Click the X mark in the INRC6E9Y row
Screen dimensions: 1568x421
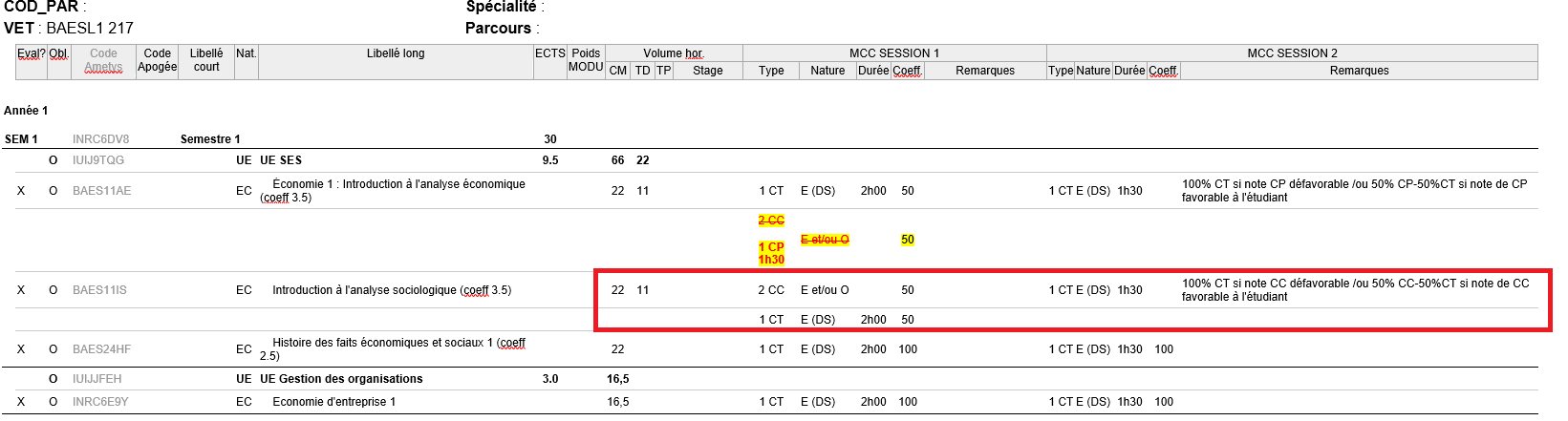tap(21, 402)
